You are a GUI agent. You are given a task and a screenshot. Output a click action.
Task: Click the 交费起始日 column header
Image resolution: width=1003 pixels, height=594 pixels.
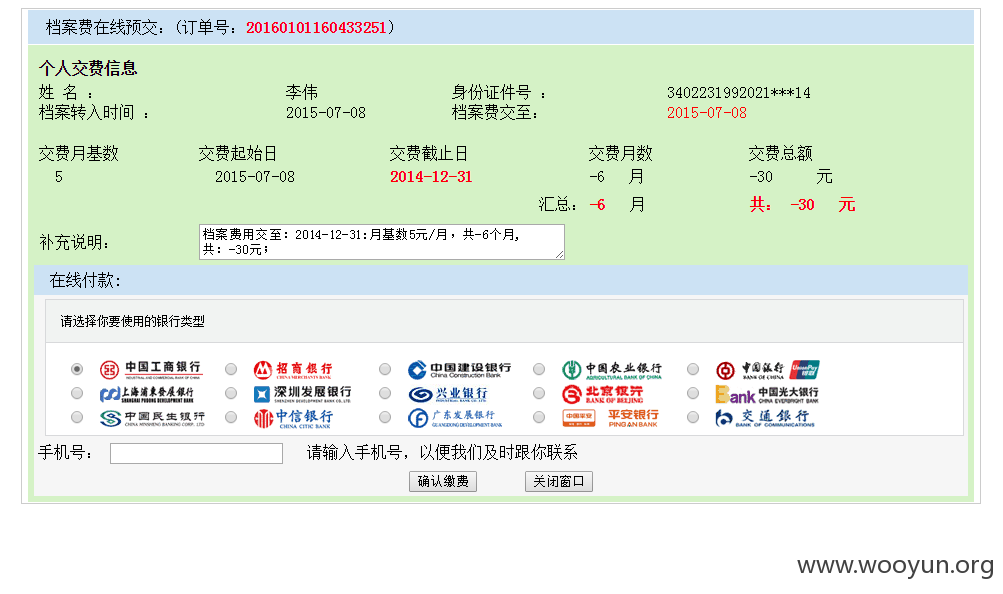pos(237,153)
